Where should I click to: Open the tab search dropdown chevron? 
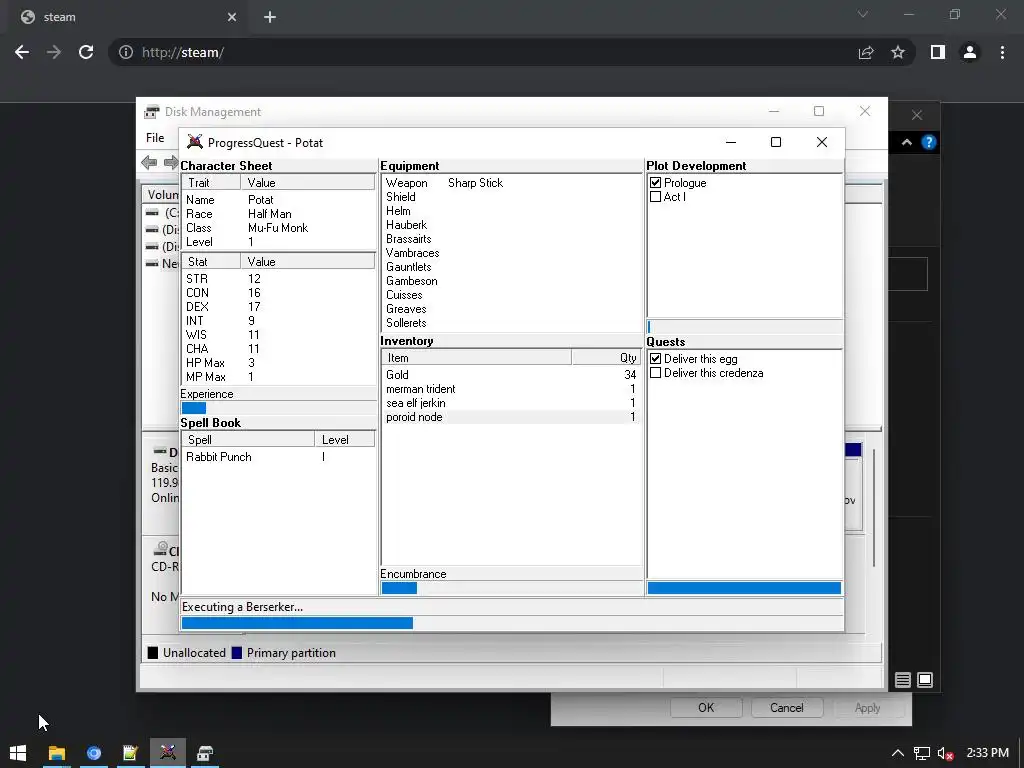[863, 14]
